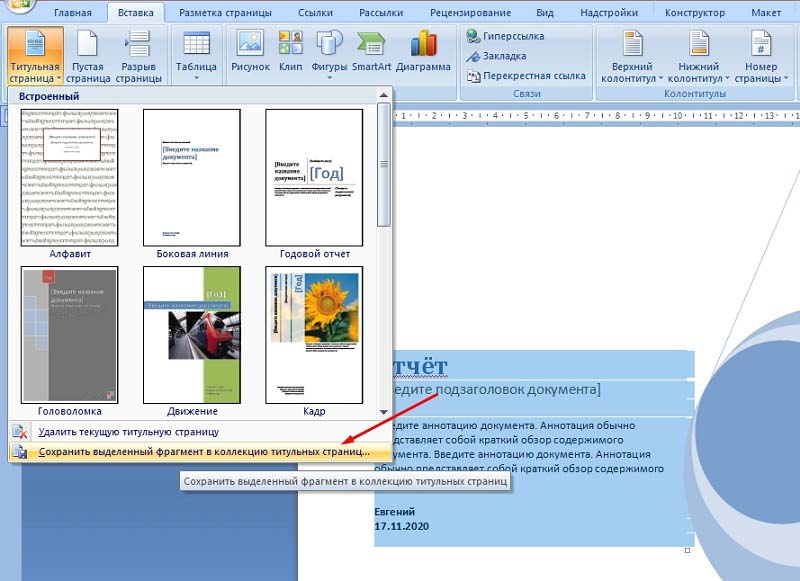Image resolution: width=800 pixels, height=581 pixels.
Task: Choose the Кадр cover page
Action: (314, 335)
